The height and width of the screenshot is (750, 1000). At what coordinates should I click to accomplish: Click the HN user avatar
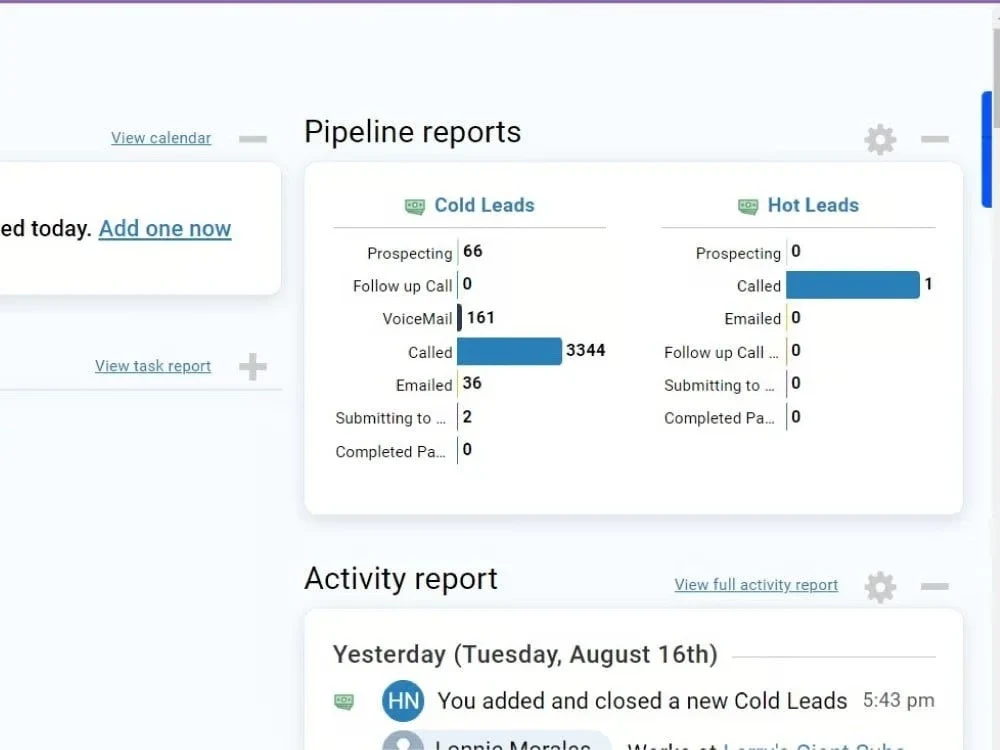click(403, 701)
